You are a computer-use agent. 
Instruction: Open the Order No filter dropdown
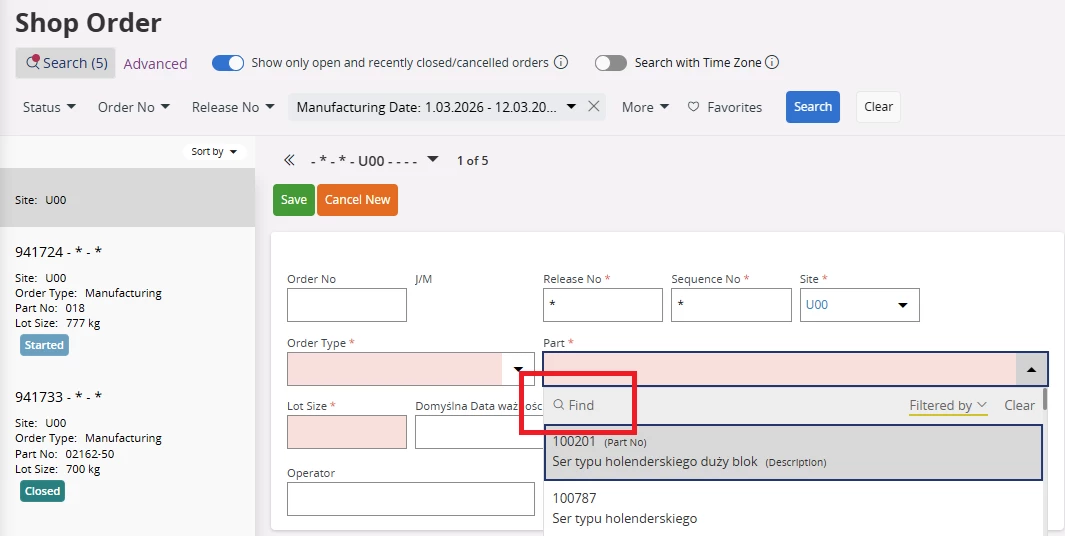(x=134, y=107)
